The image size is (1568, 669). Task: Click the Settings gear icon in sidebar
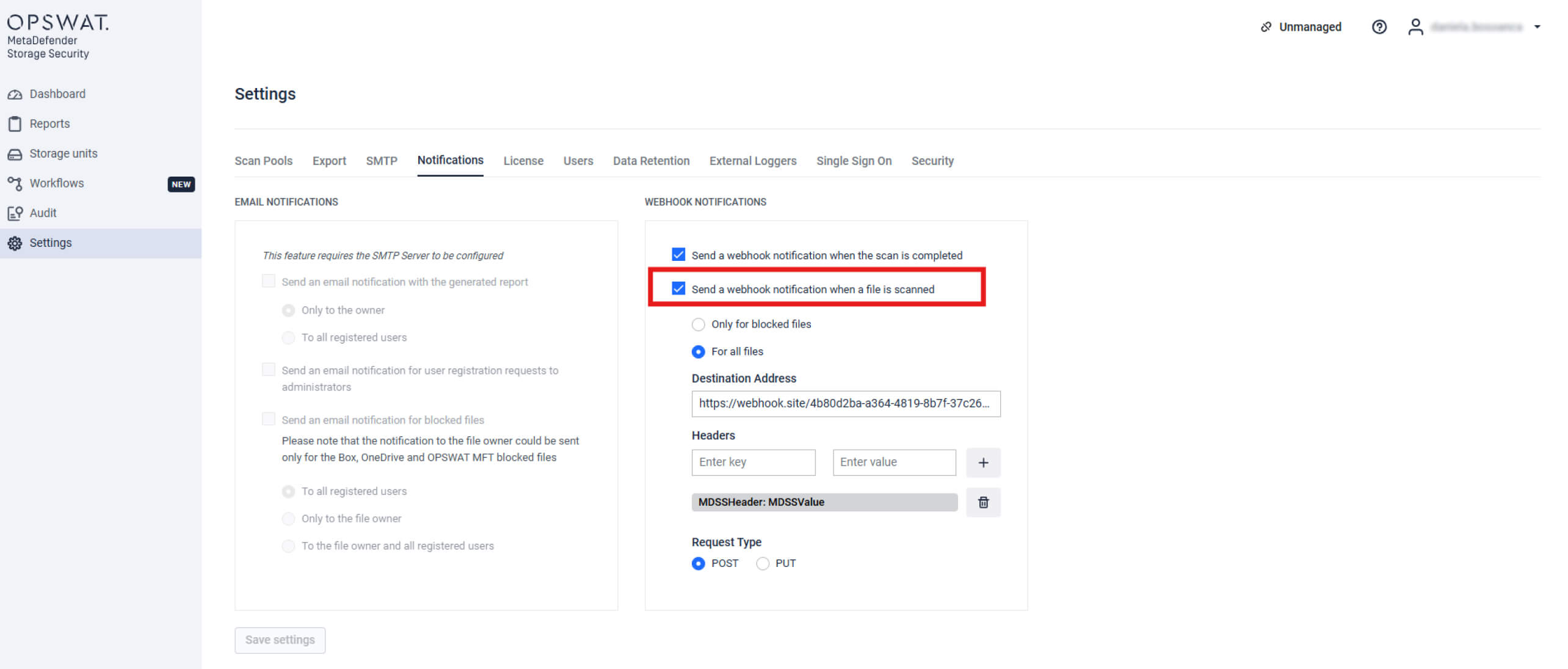pos(15,243)
